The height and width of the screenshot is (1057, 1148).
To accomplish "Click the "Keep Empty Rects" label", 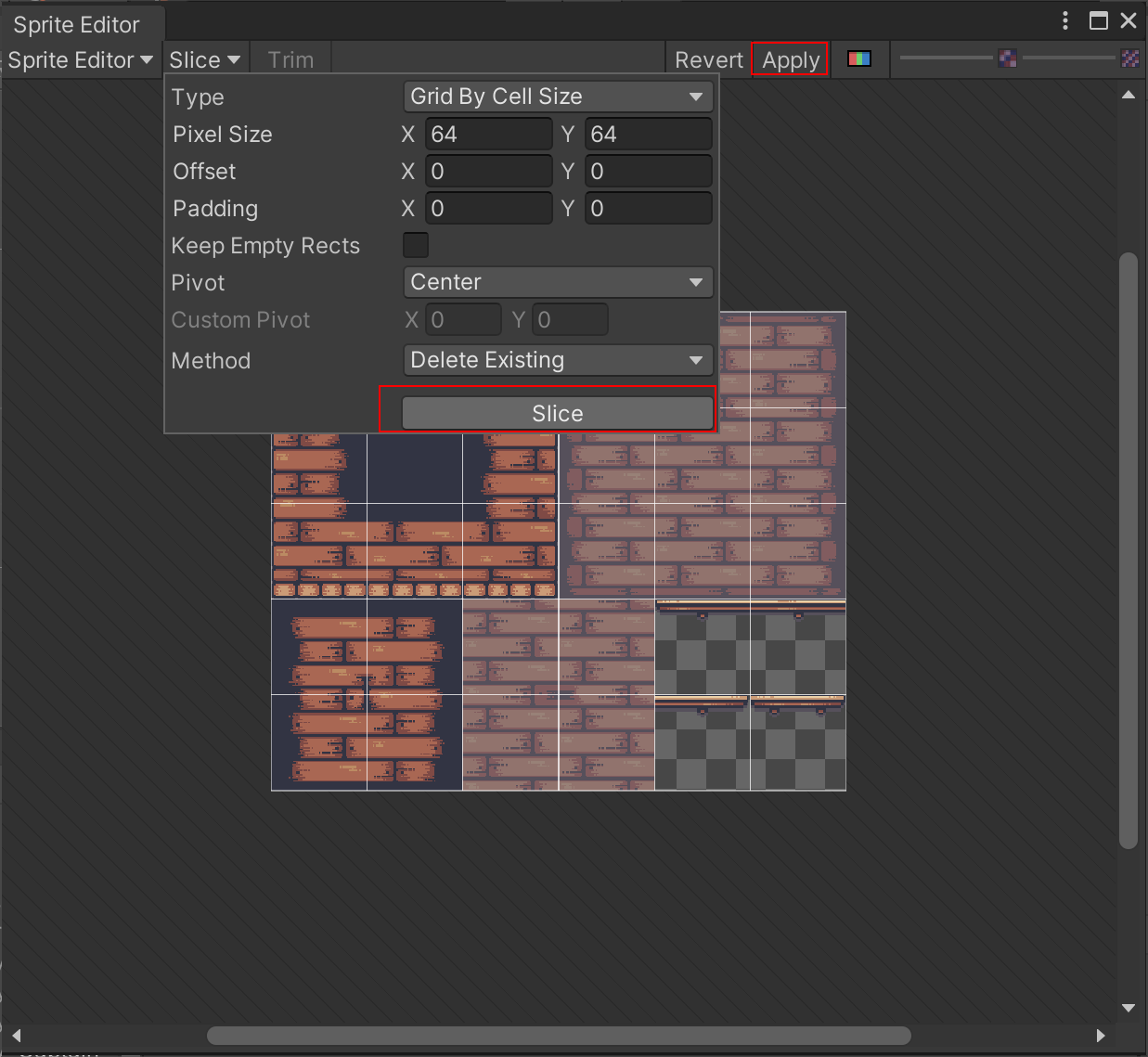I will click(265, 246).
